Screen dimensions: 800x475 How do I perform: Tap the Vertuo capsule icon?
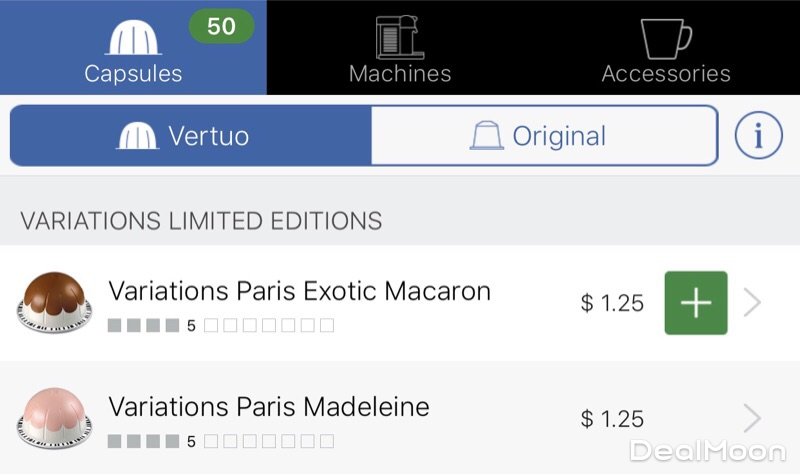138,136
